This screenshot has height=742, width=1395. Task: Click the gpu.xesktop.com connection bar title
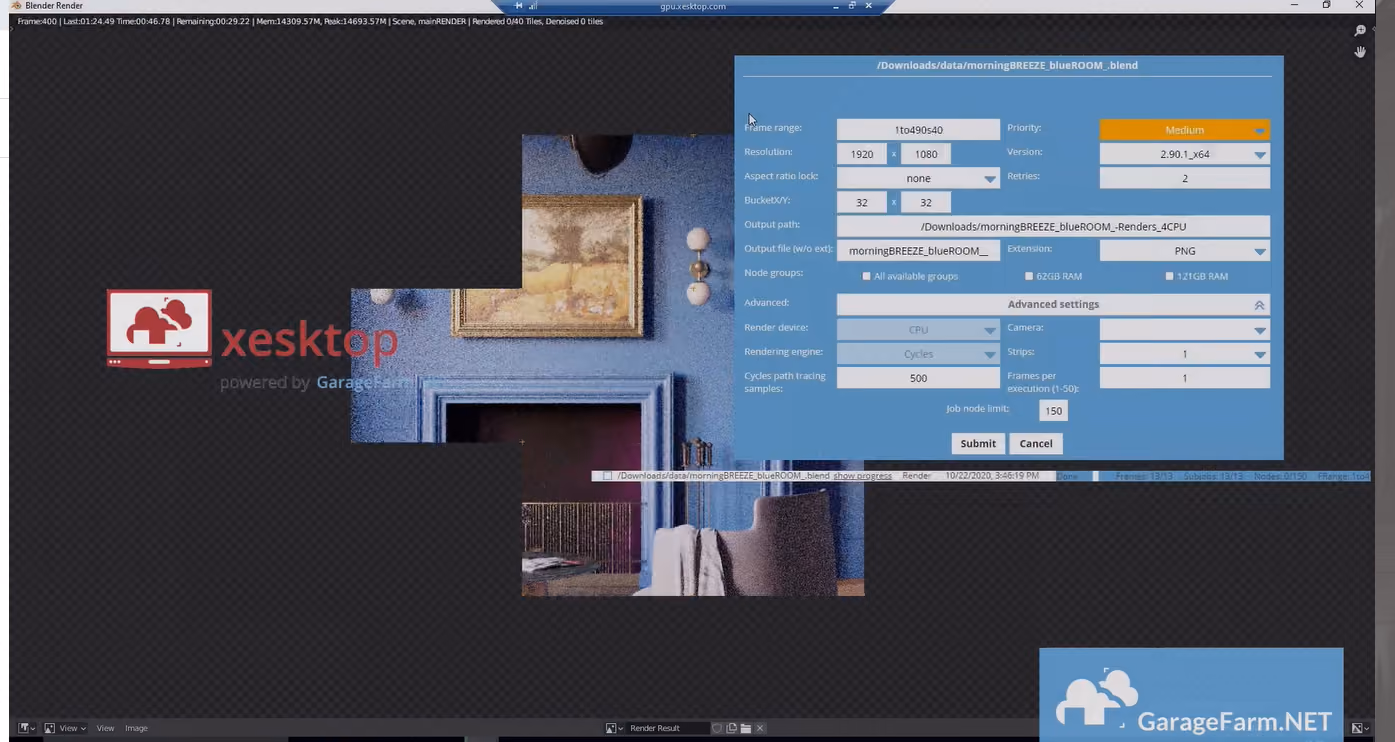click(x=693, y=6)
